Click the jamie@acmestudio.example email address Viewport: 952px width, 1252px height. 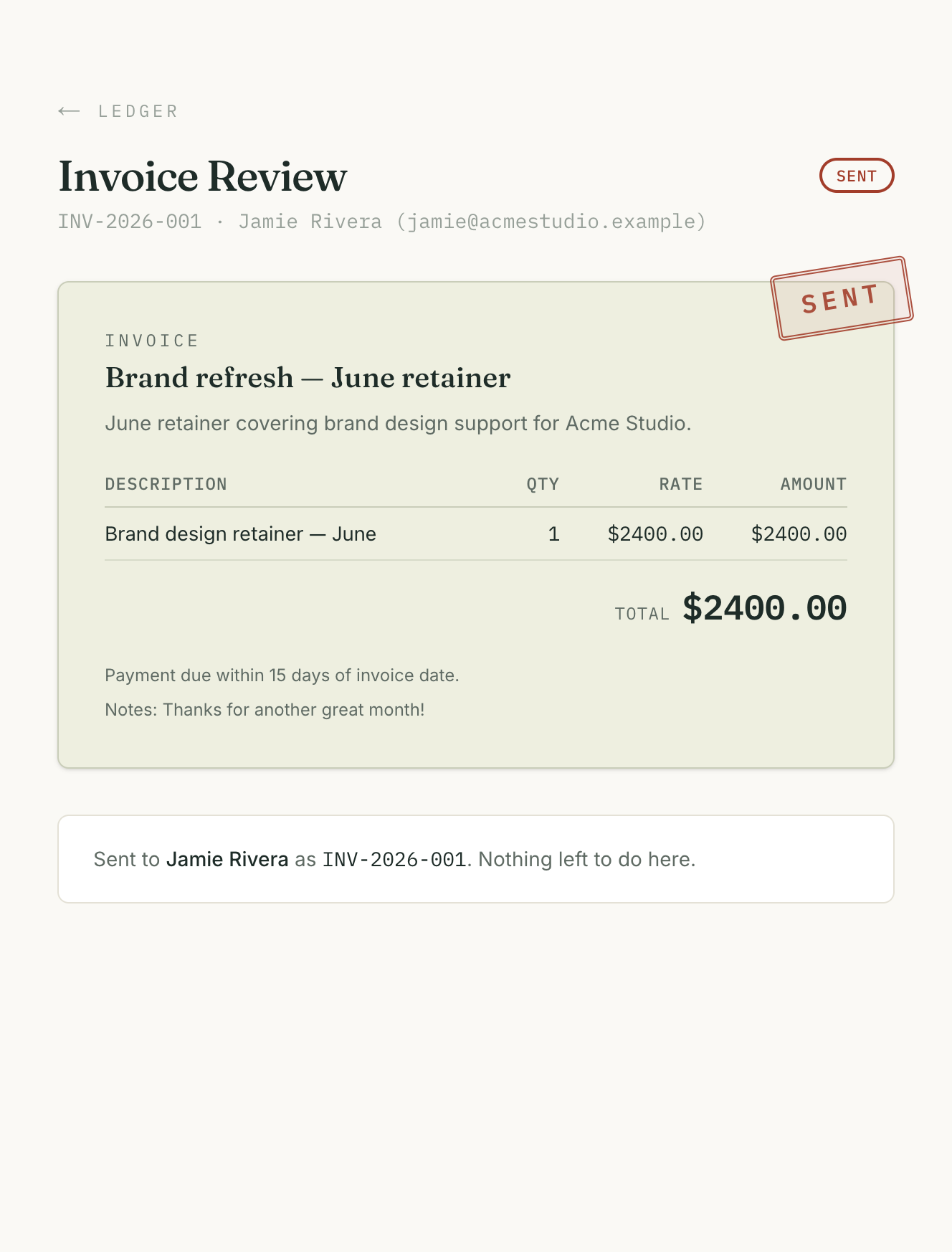551,222
